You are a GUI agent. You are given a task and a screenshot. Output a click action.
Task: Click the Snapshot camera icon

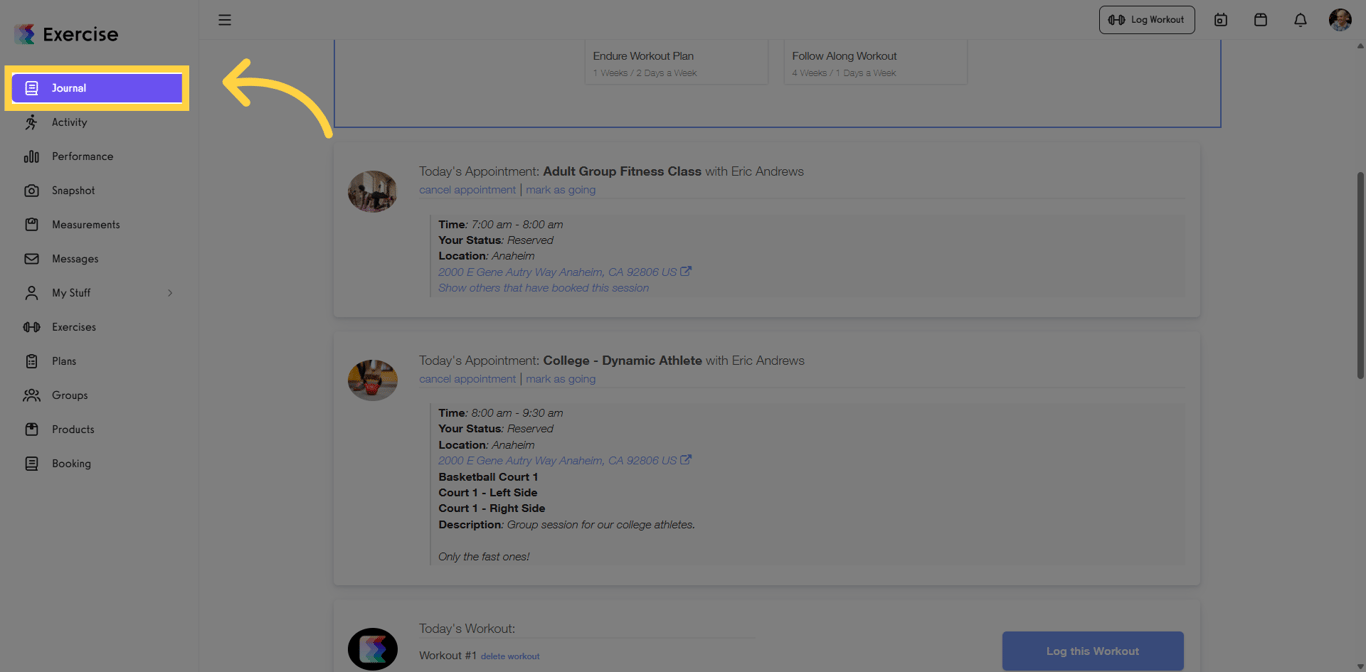pos(33,190)
